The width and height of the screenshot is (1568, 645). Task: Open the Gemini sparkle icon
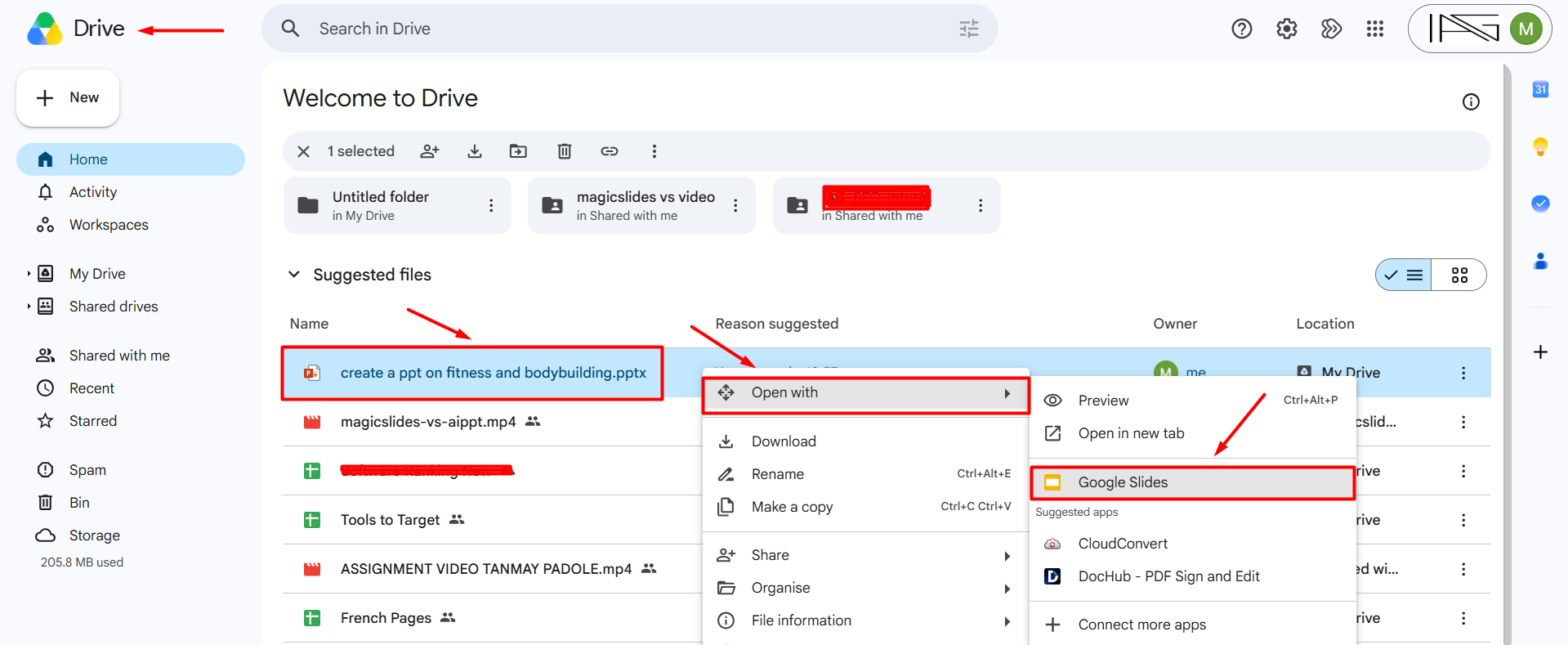pos(1331,29)
